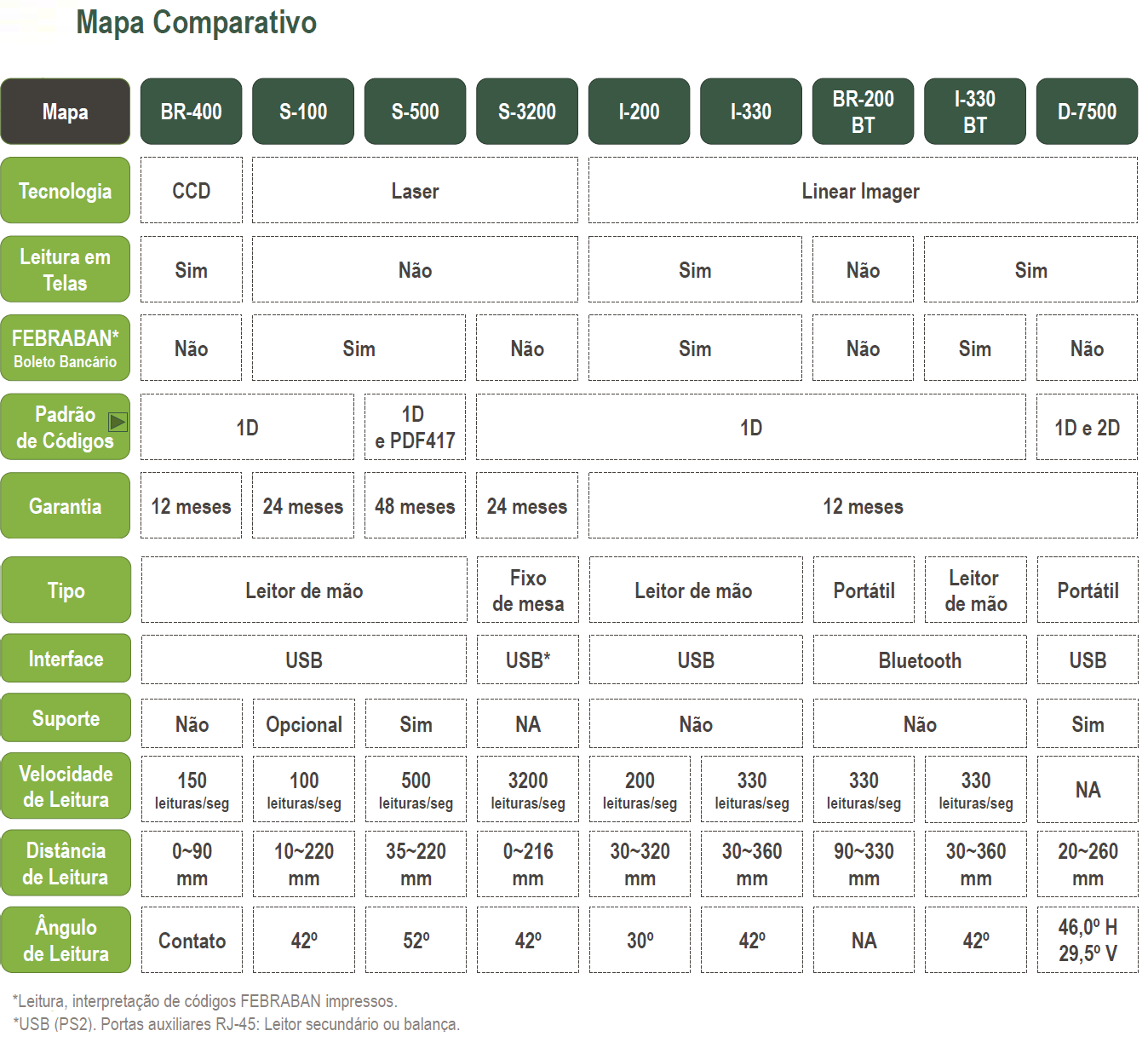Viewport: 1148px width, 1048px height.
Task: Click the Sim support cell under S-500
Action: click(416, 723)
